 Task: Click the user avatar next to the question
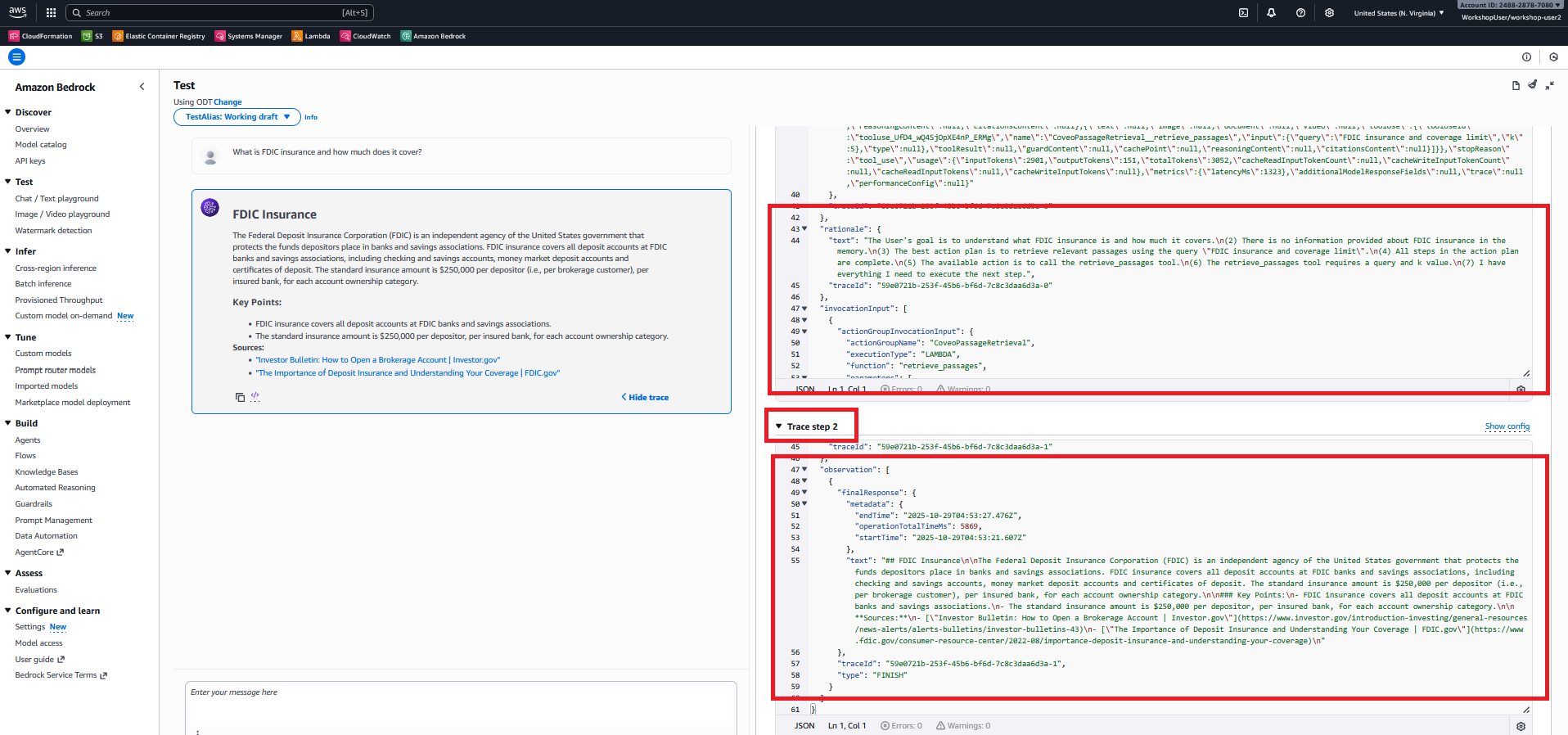[210, 156]
